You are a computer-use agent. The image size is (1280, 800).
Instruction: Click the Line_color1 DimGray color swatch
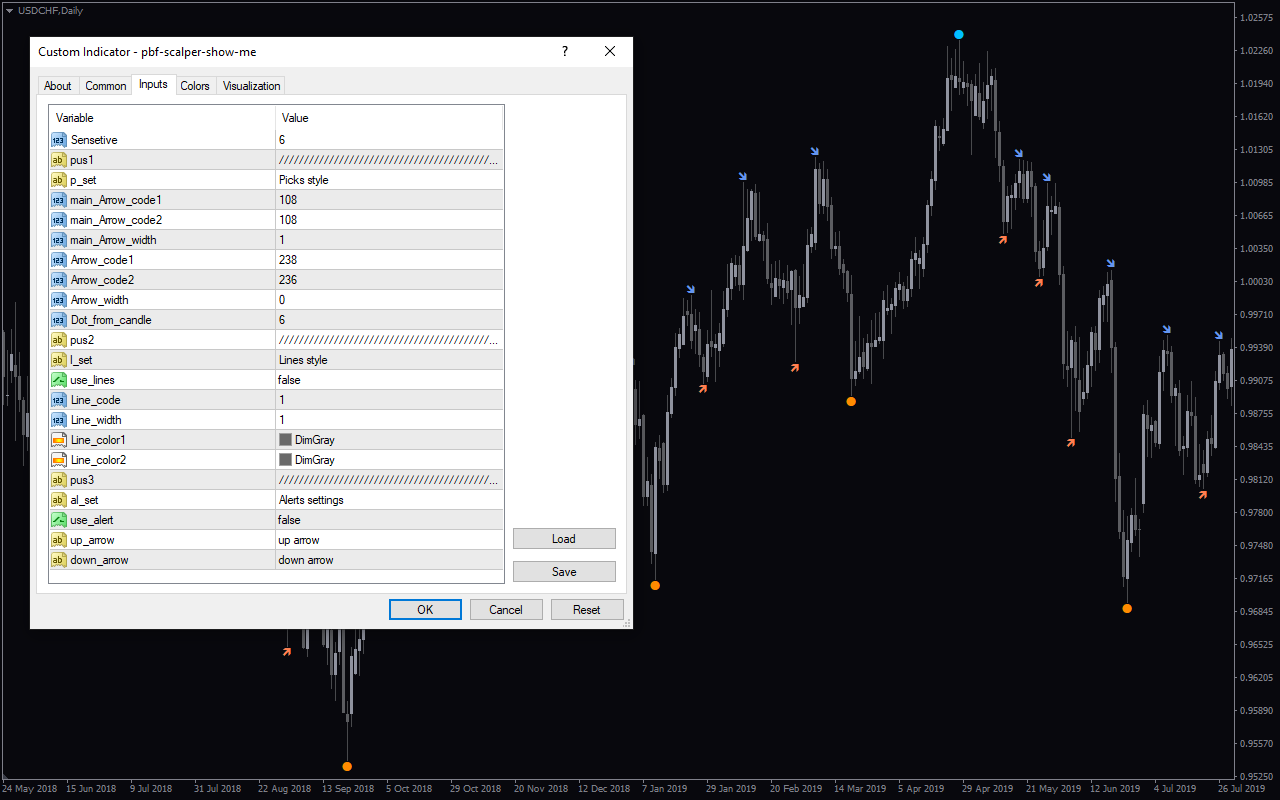[285, 440]
